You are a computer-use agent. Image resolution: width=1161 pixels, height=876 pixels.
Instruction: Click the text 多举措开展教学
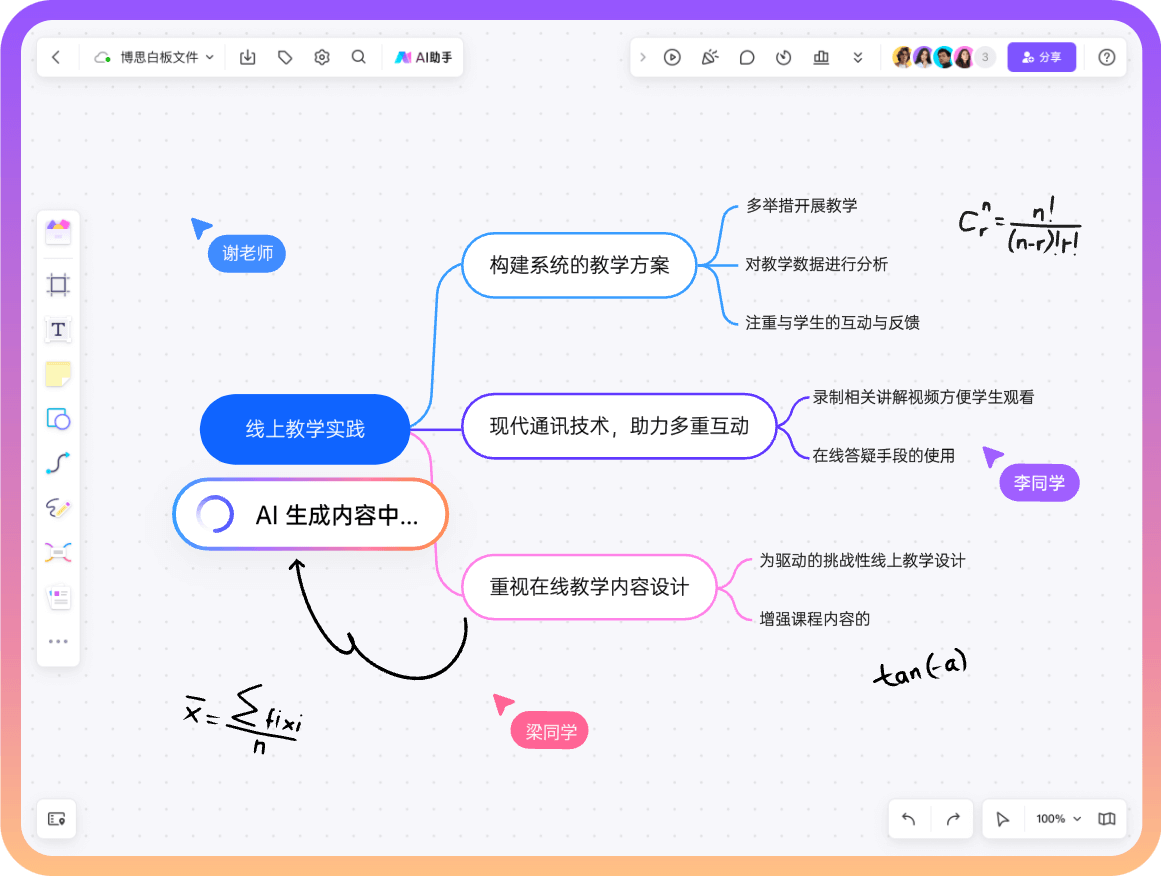pos(801,205)
